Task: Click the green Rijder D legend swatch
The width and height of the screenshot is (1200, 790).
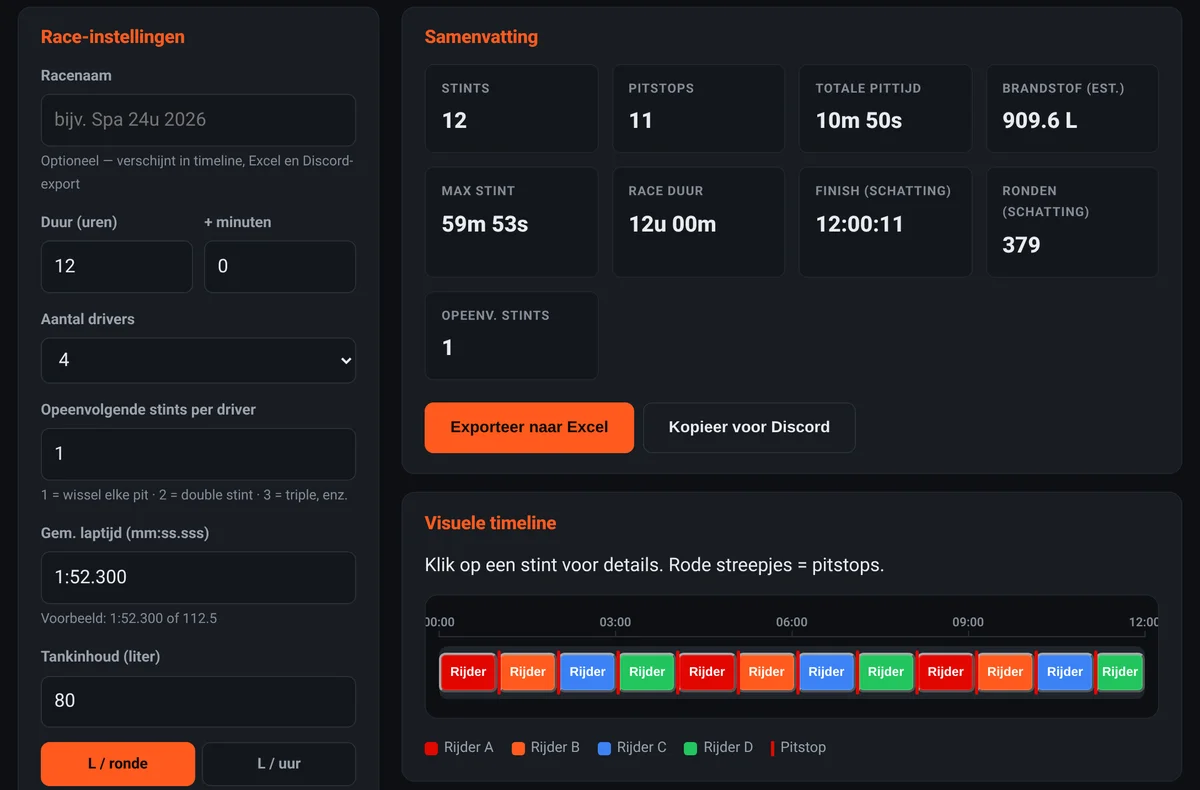Action: [691, 748]
